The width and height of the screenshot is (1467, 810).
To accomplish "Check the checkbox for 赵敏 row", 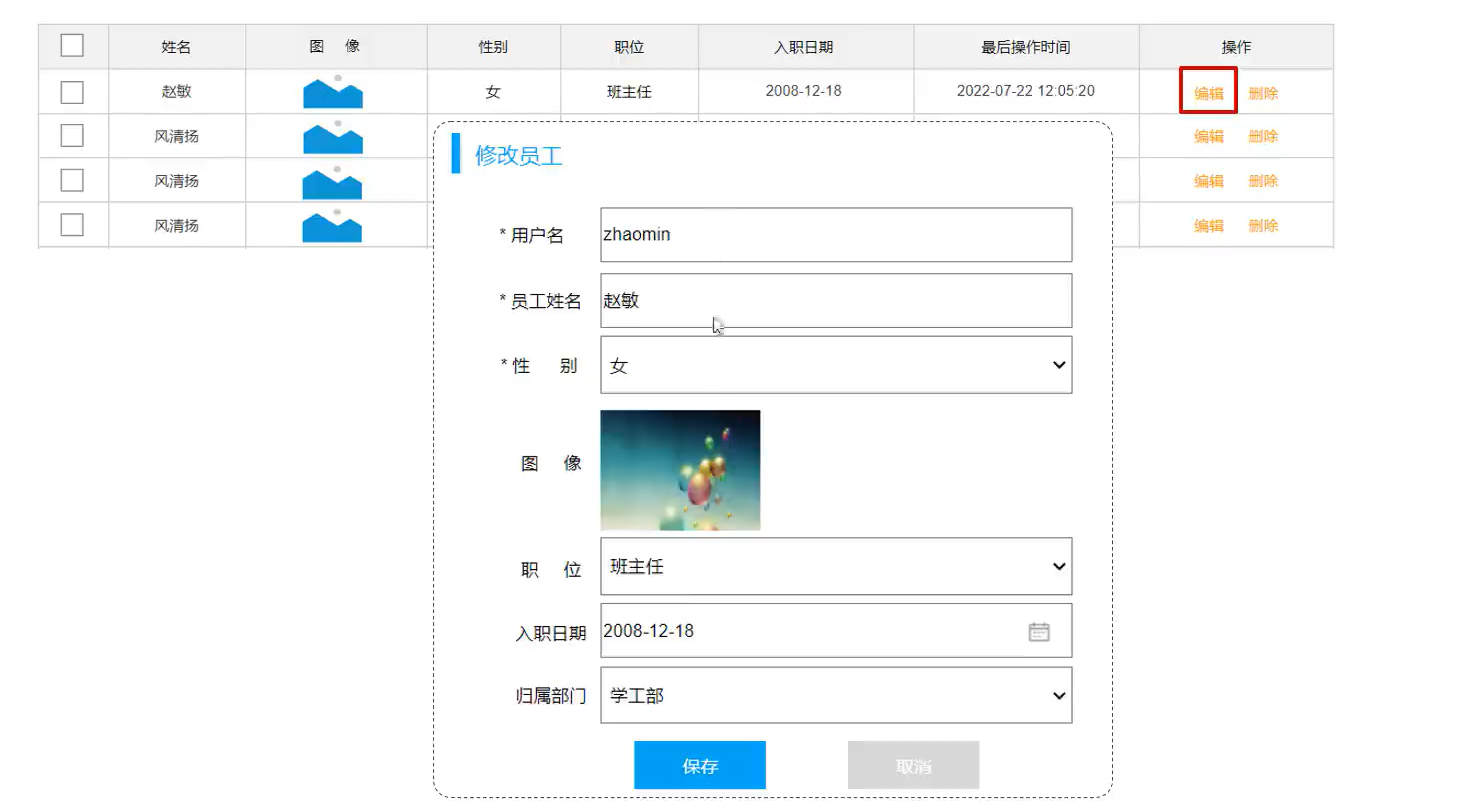I will click(72, 92).
